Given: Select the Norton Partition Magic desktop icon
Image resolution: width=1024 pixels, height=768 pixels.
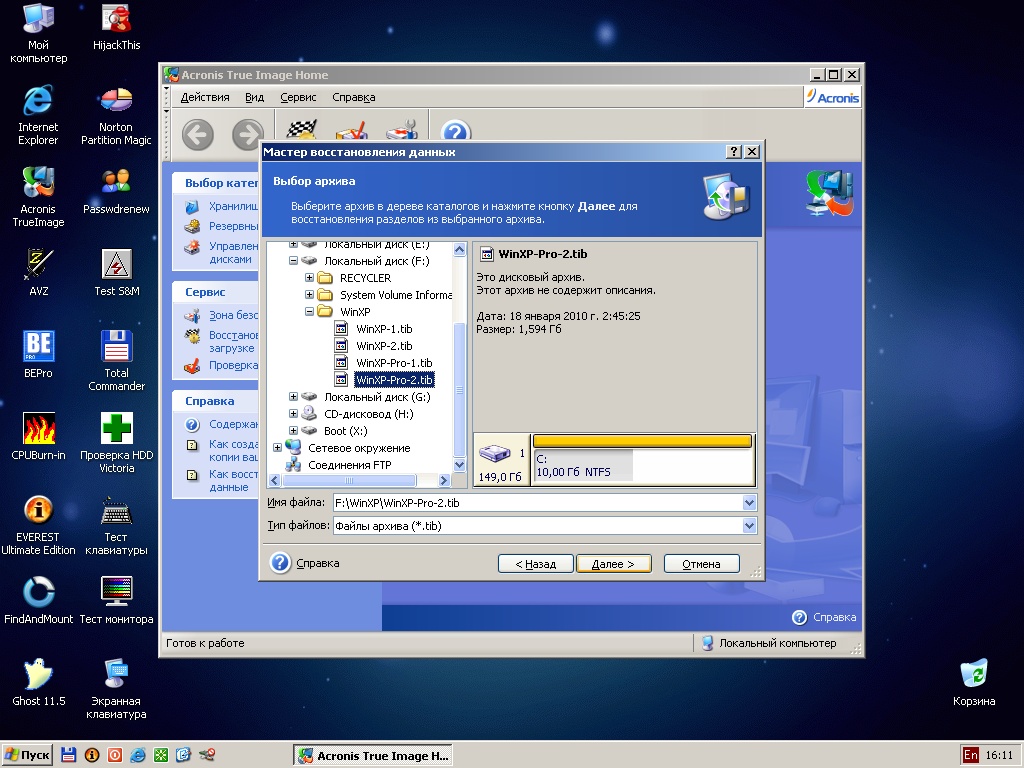Looking at the screenshot, I should click(x=116, y=115).
